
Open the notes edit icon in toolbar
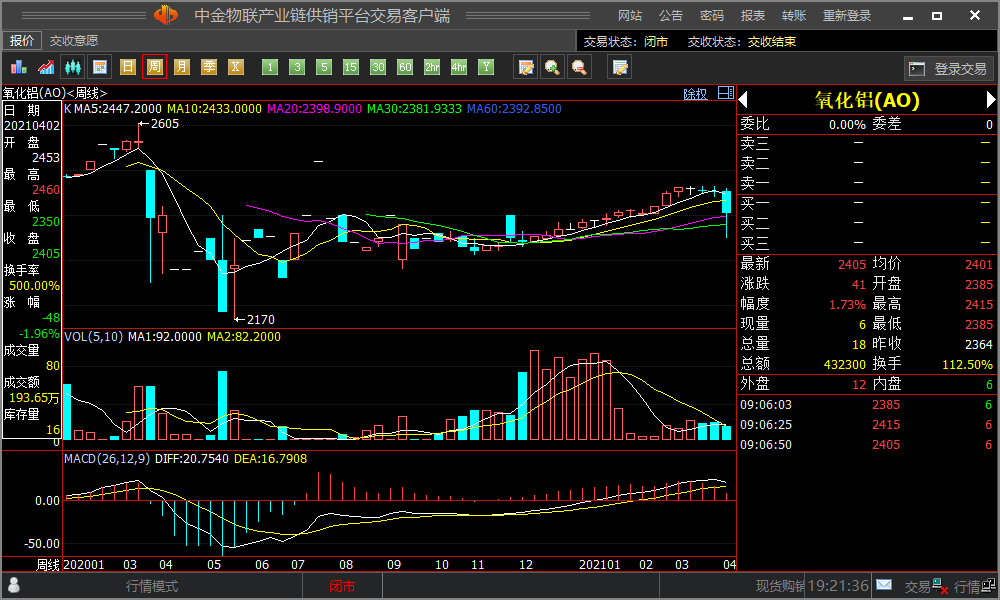(x=620, y=67)
